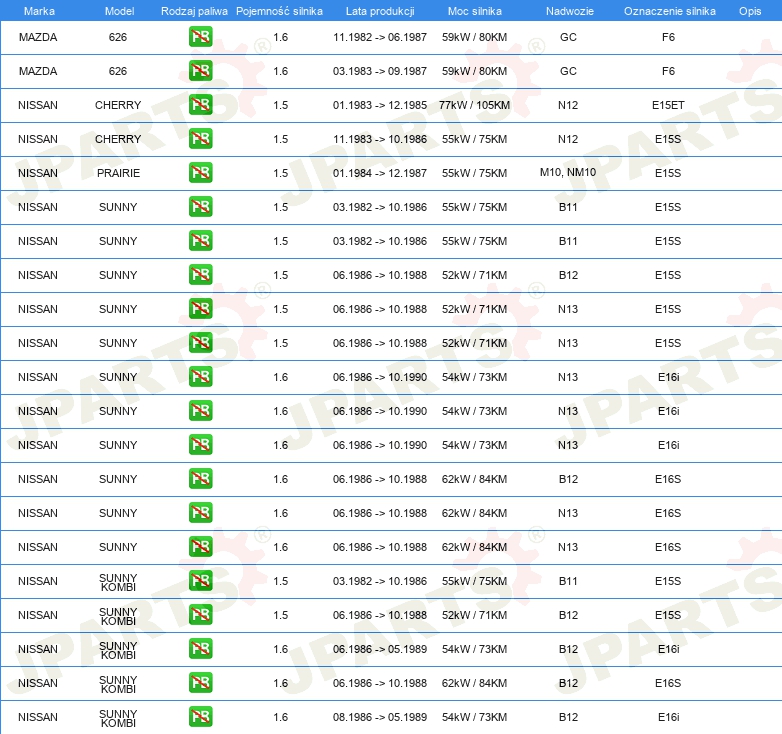Viewport: 782px width, 734px height.
Task: Select SUNNY KOMBI model in the B11 row
Action: click(x=118, y=582)
